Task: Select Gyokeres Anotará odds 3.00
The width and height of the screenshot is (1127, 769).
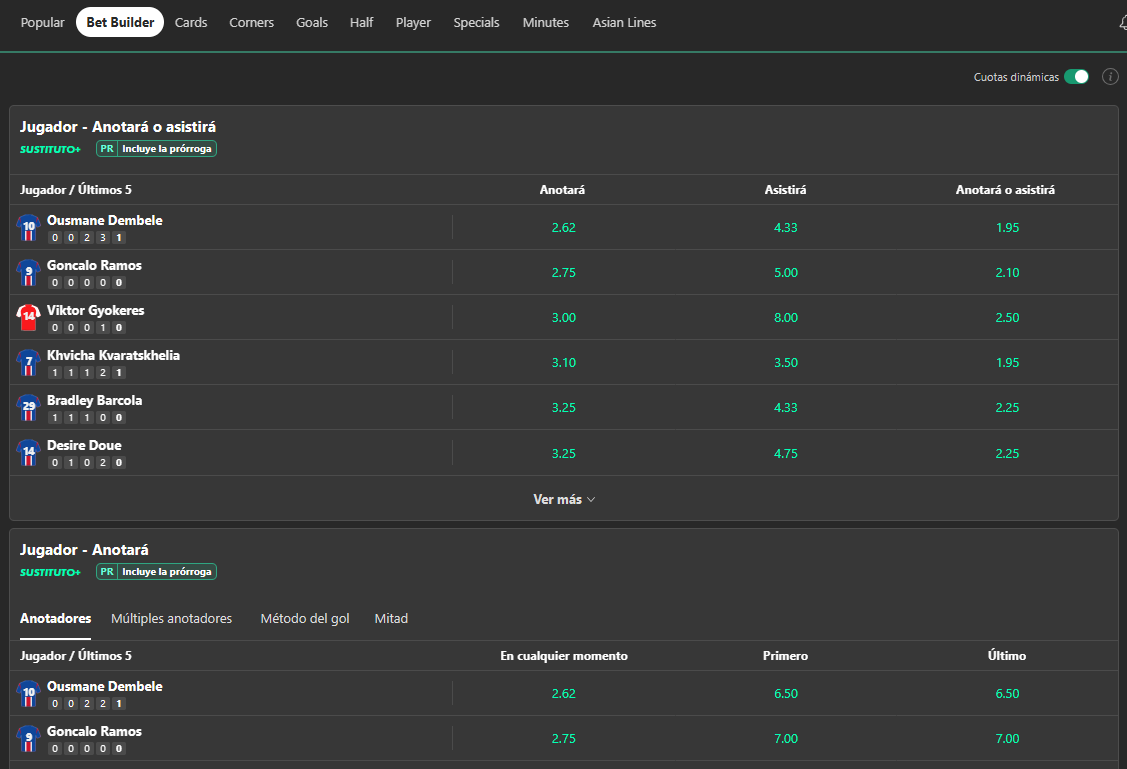Action: tap(564, 318)
